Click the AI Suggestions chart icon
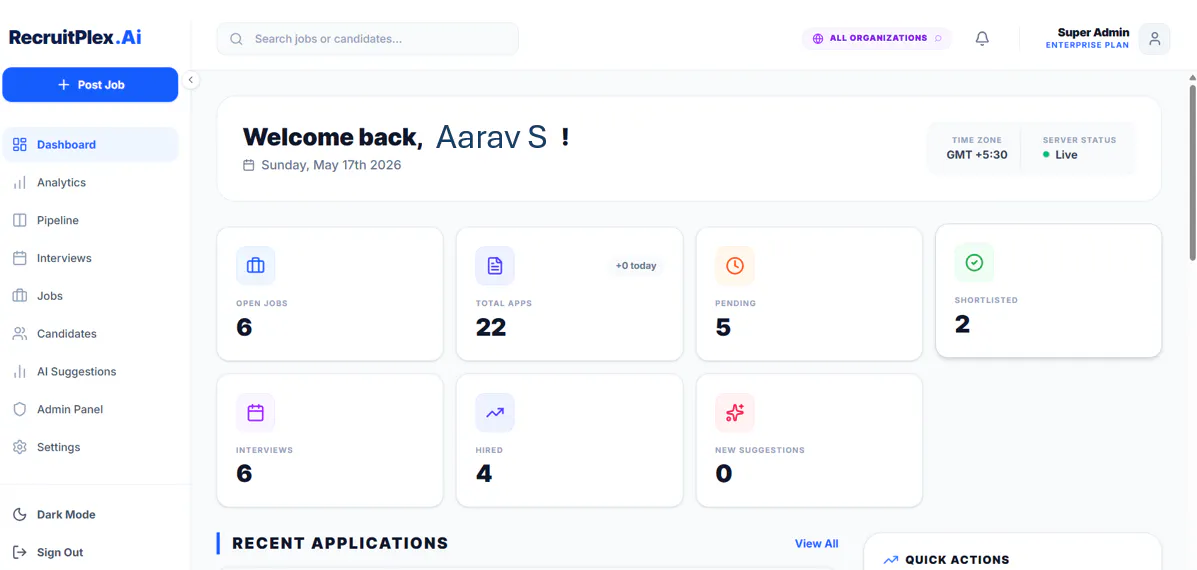1197x570 pixels. [20, 372]
